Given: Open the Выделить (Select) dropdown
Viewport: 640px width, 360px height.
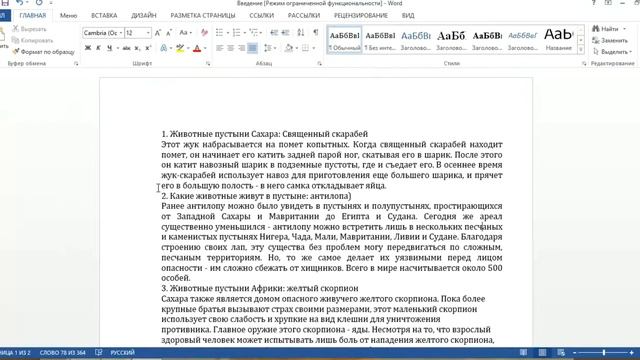Looking at the screenshot, I should 612,52.
